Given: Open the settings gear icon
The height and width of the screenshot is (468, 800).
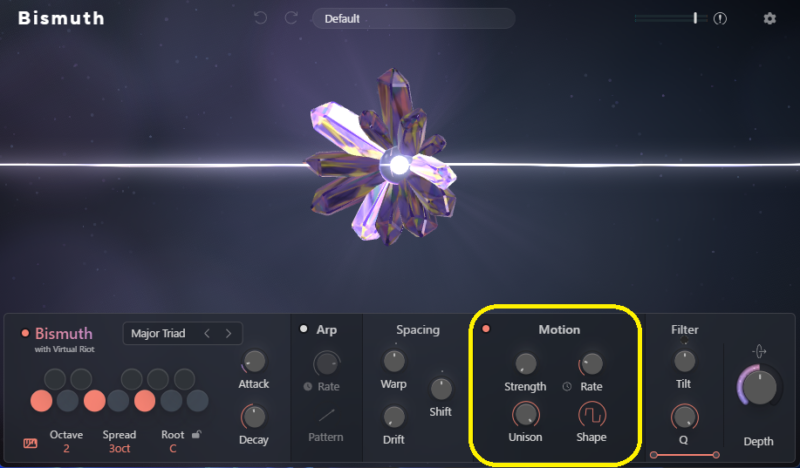Looking at the screenshot, I should tap(769, 19).
